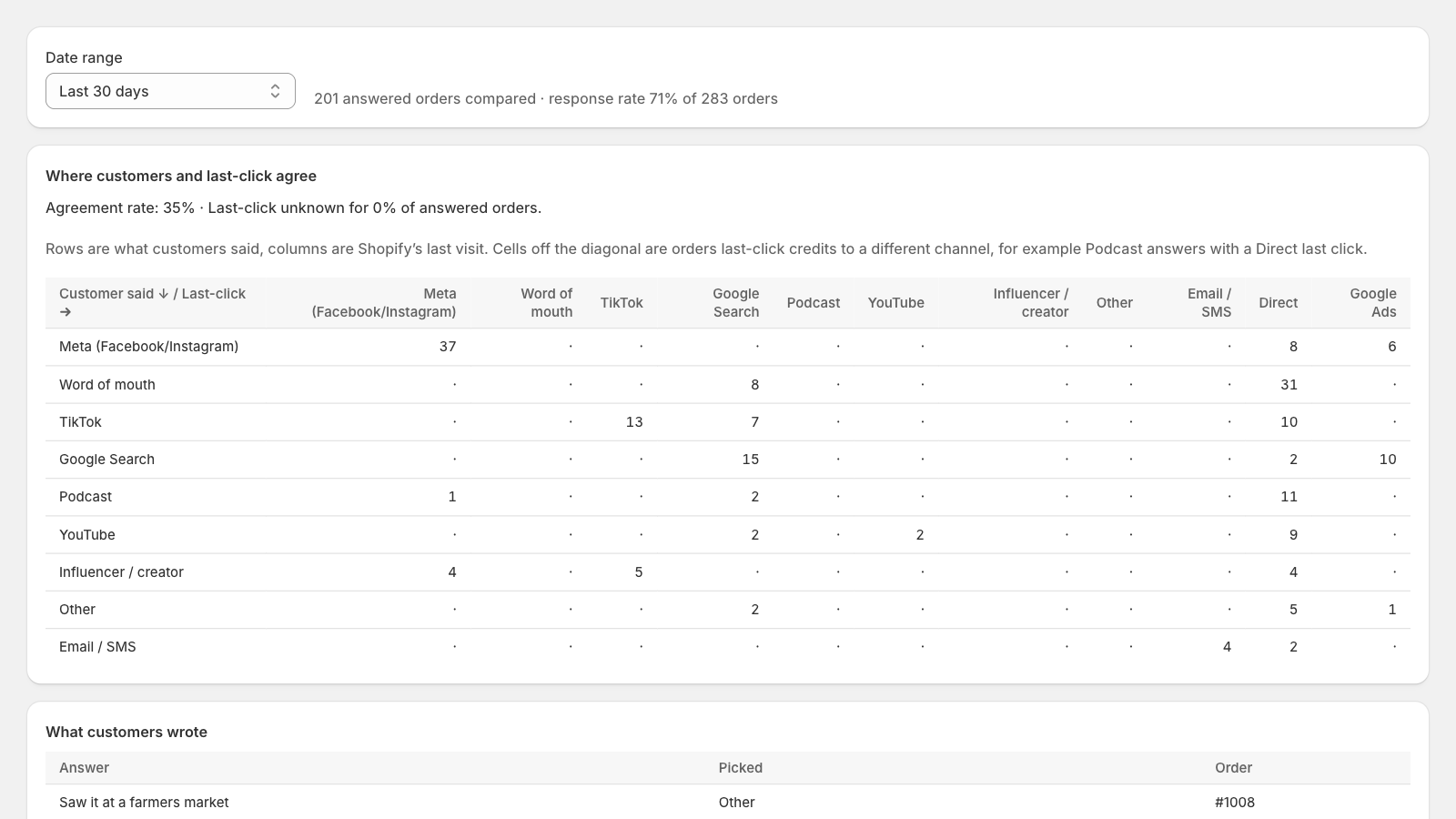Click the 'TikTok' column header
The image size is (1456, 819).
tap(622, 303)
